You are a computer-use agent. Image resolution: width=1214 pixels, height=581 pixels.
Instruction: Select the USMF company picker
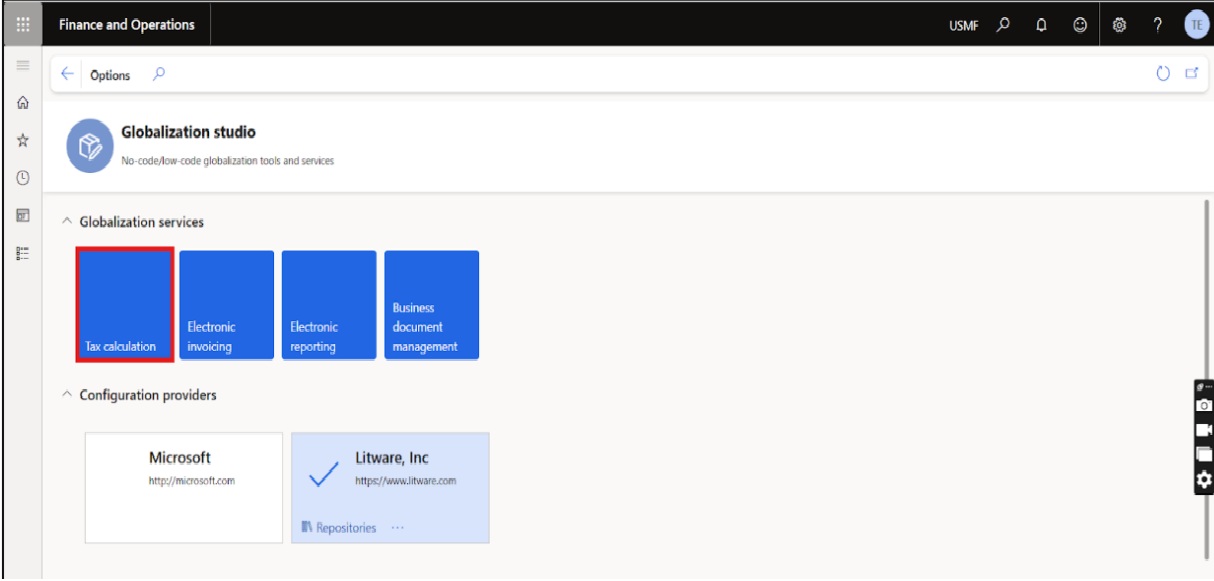coord(963,26)
